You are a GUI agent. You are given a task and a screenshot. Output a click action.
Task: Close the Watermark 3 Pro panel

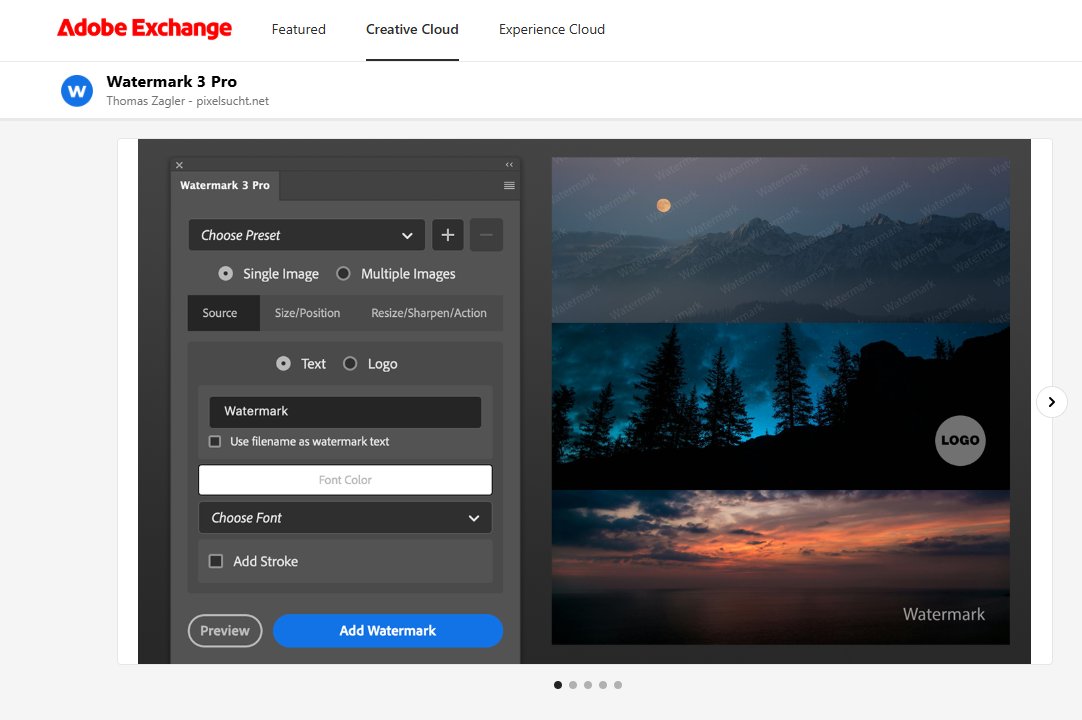click(x=179, y=164)
